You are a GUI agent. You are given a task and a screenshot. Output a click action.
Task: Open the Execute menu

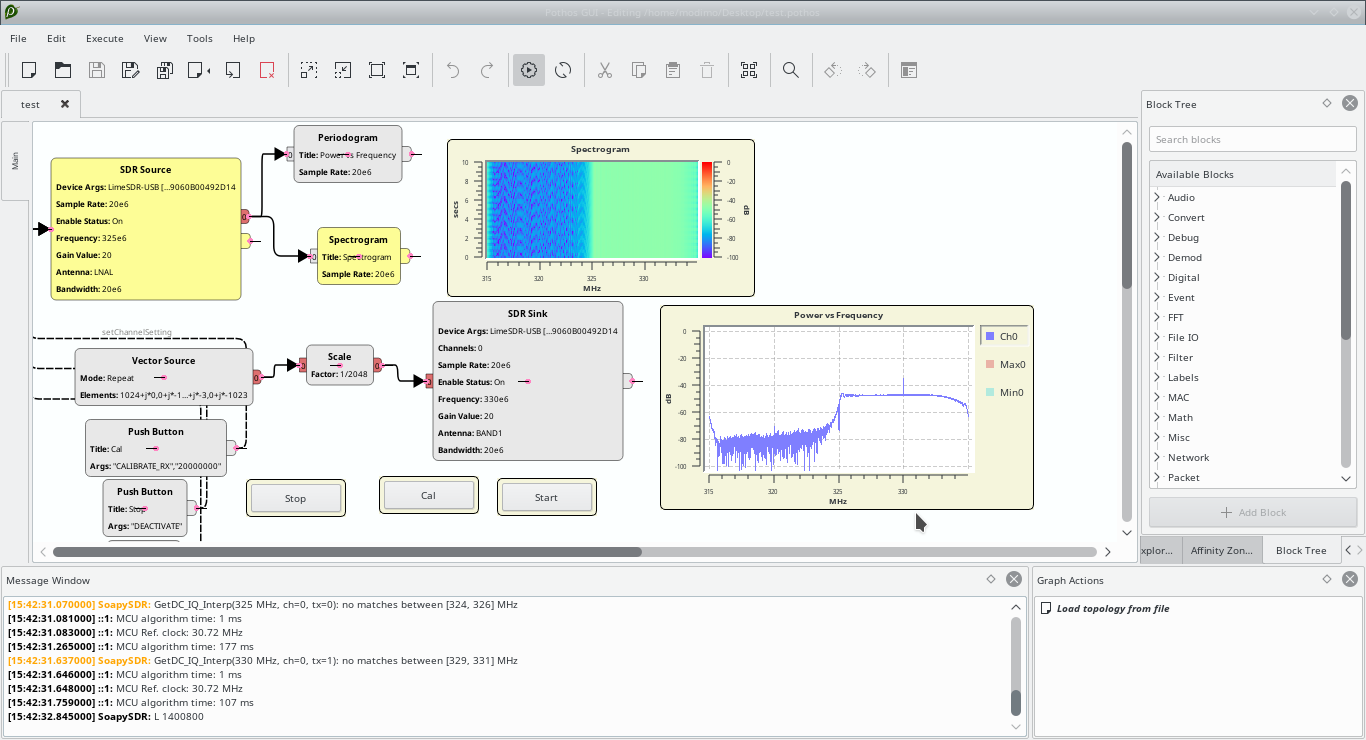click(105, 38)
